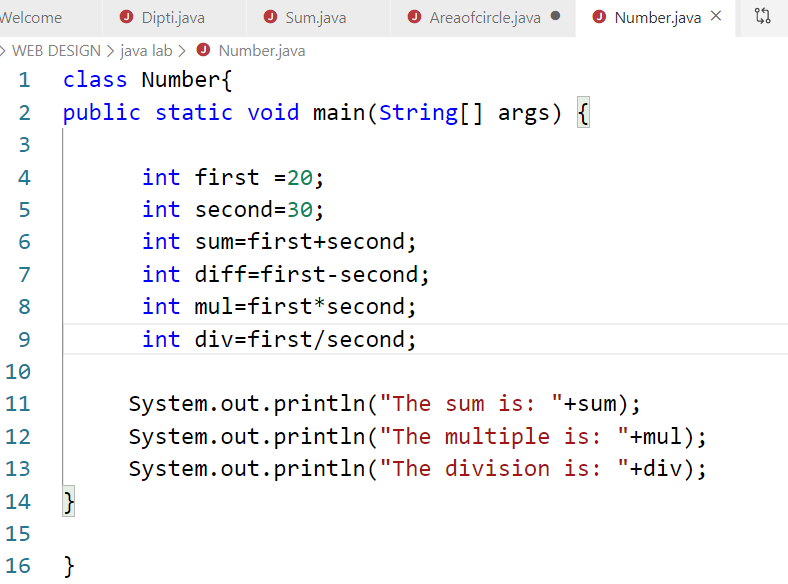
Task: Expand the java lab breadcrumb folder
Action: pyautogui.click(x=146, y=50)
